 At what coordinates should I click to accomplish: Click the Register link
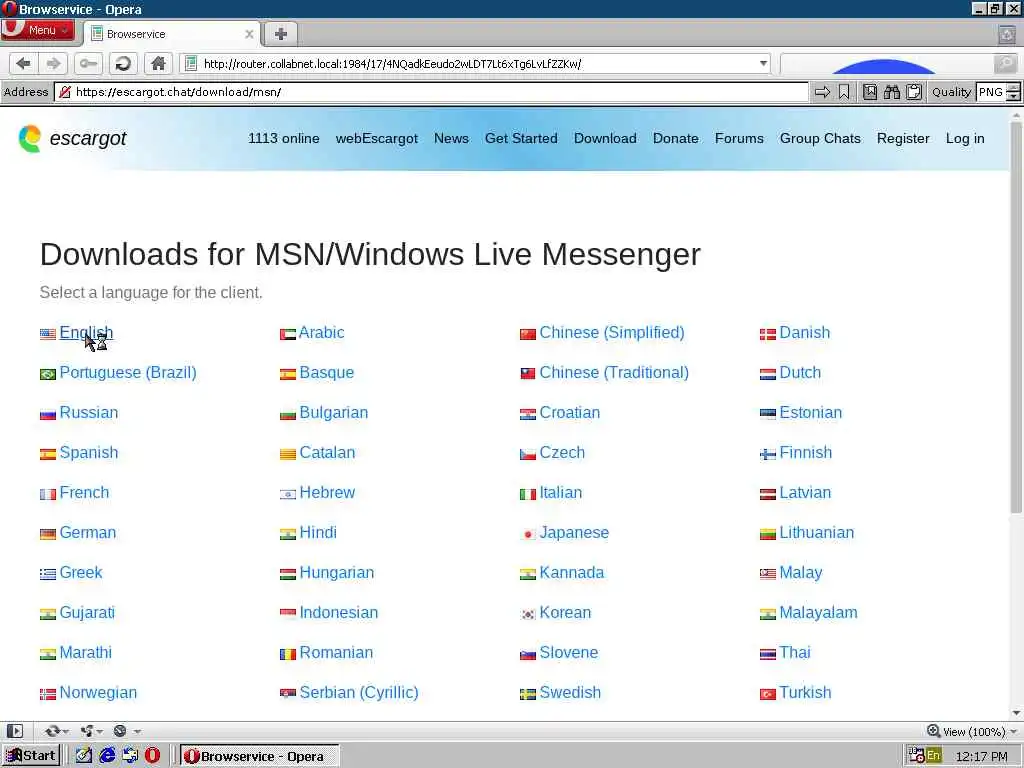pos(903,138)
